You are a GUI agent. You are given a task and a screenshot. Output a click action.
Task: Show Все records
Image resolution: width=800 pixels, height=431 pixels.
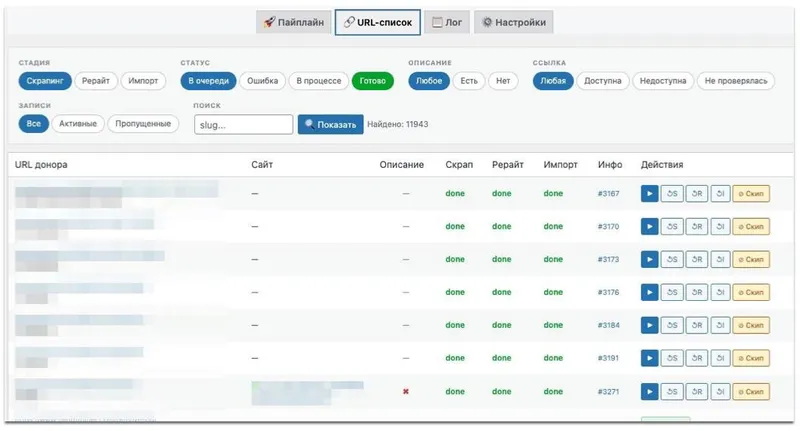[34, 123]
